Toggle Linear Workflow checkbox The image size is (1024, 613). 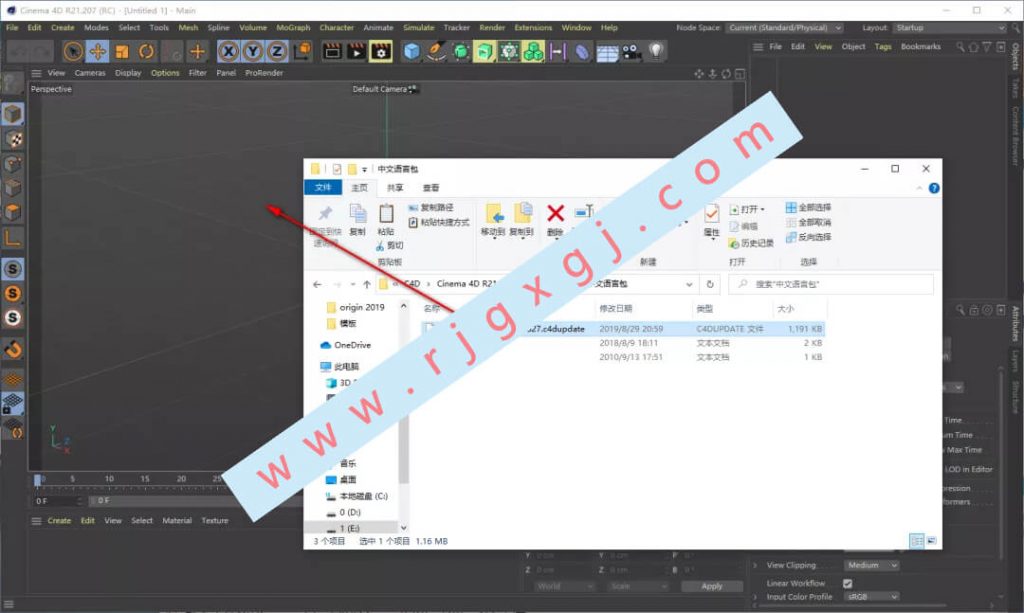(x=848, y=584)
